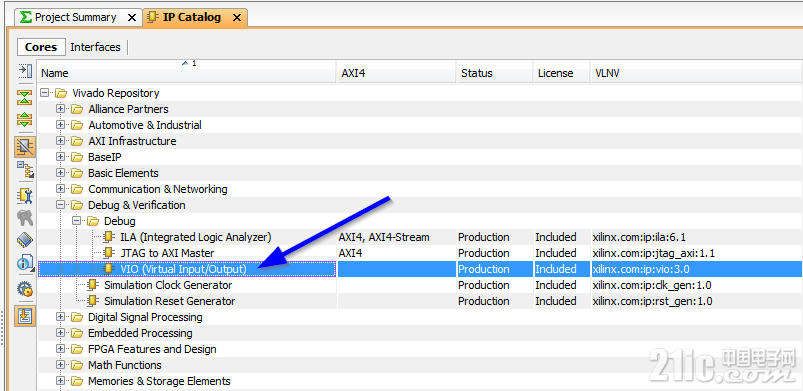
Task: Click the Vivado Repository folder icon
Action: tap(61, 93)
